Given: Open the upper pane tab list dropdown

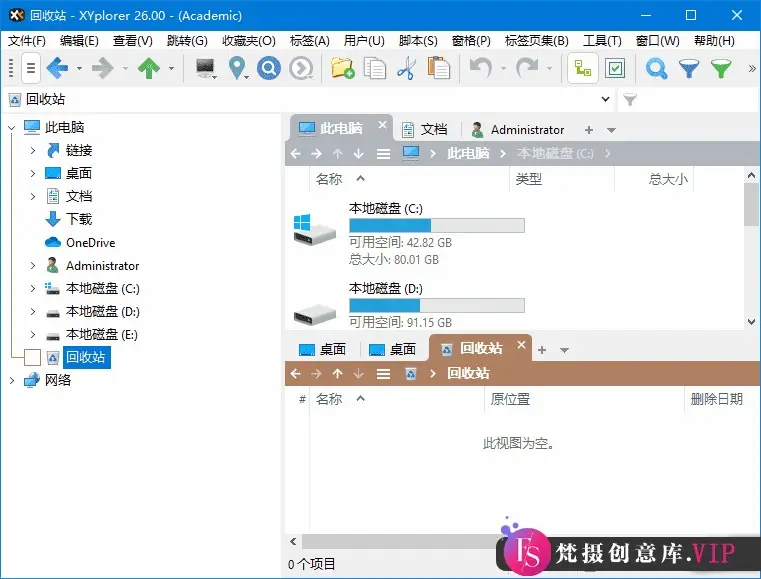Looking at the screenshot, I should [612, 130].
